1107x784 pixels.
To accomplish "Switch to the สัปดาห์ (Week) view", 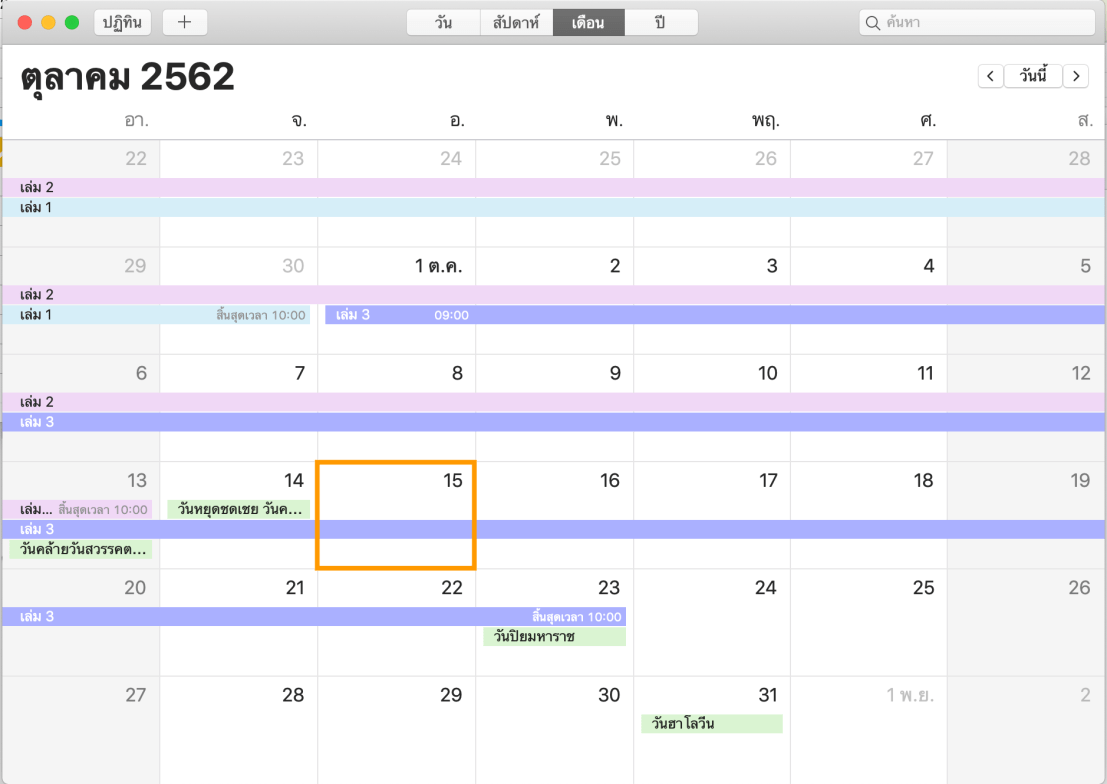I will (515, 21).
